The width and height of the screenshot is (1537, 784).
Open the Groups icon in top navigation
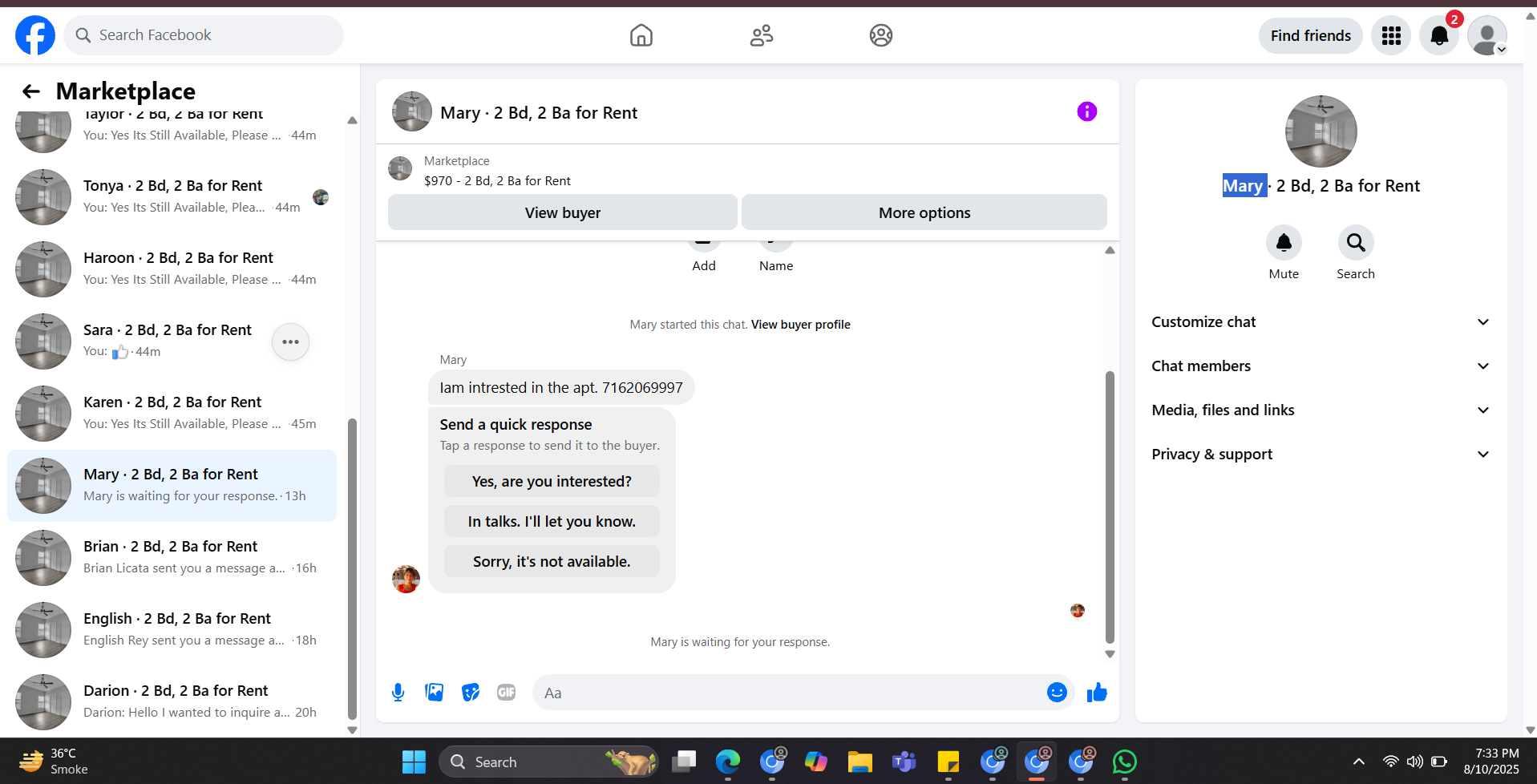coord(880,35)
